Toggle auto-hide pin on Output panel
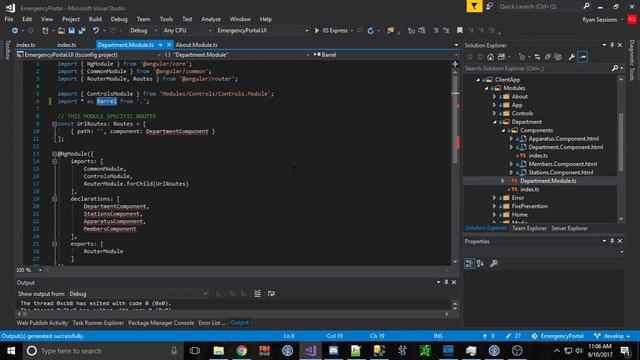This screenshot has width=640, height=360. [446, 282]
